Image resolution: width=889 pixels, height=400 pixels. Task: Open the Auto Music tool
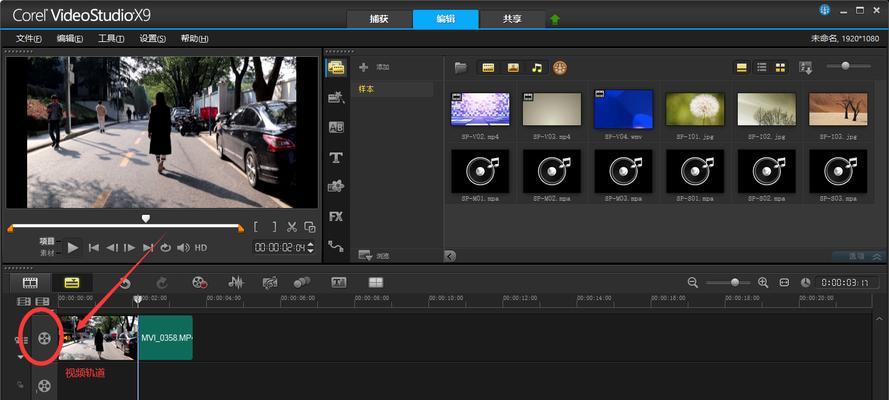click(270, 282)
